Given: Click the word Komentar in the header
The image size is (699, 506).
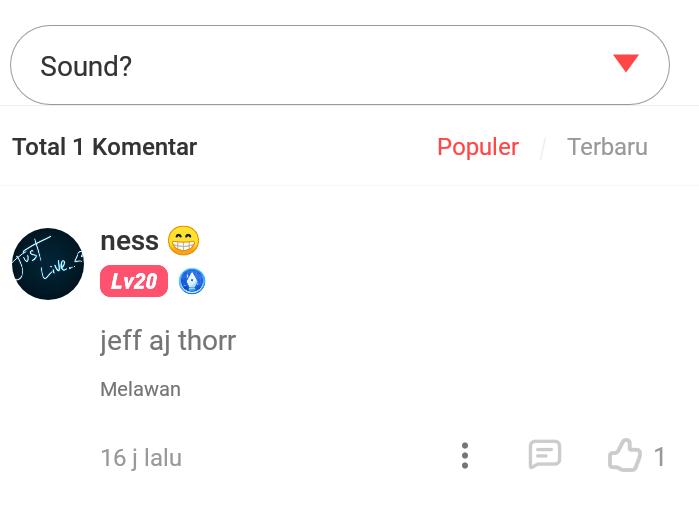Looking at the screenshot, I should point(144,147).
